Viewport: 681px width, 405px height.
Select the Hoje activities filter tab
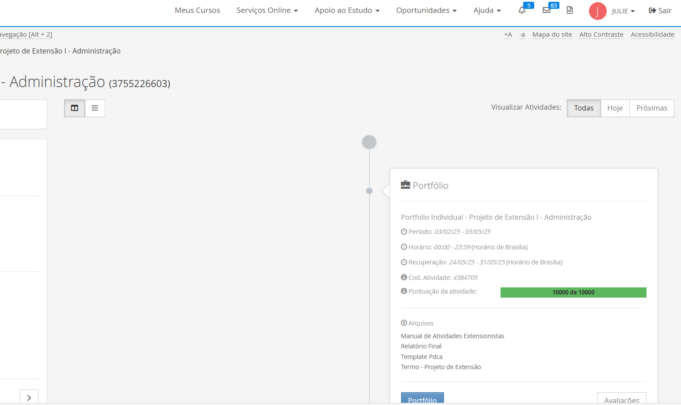[x=615, y=108]
